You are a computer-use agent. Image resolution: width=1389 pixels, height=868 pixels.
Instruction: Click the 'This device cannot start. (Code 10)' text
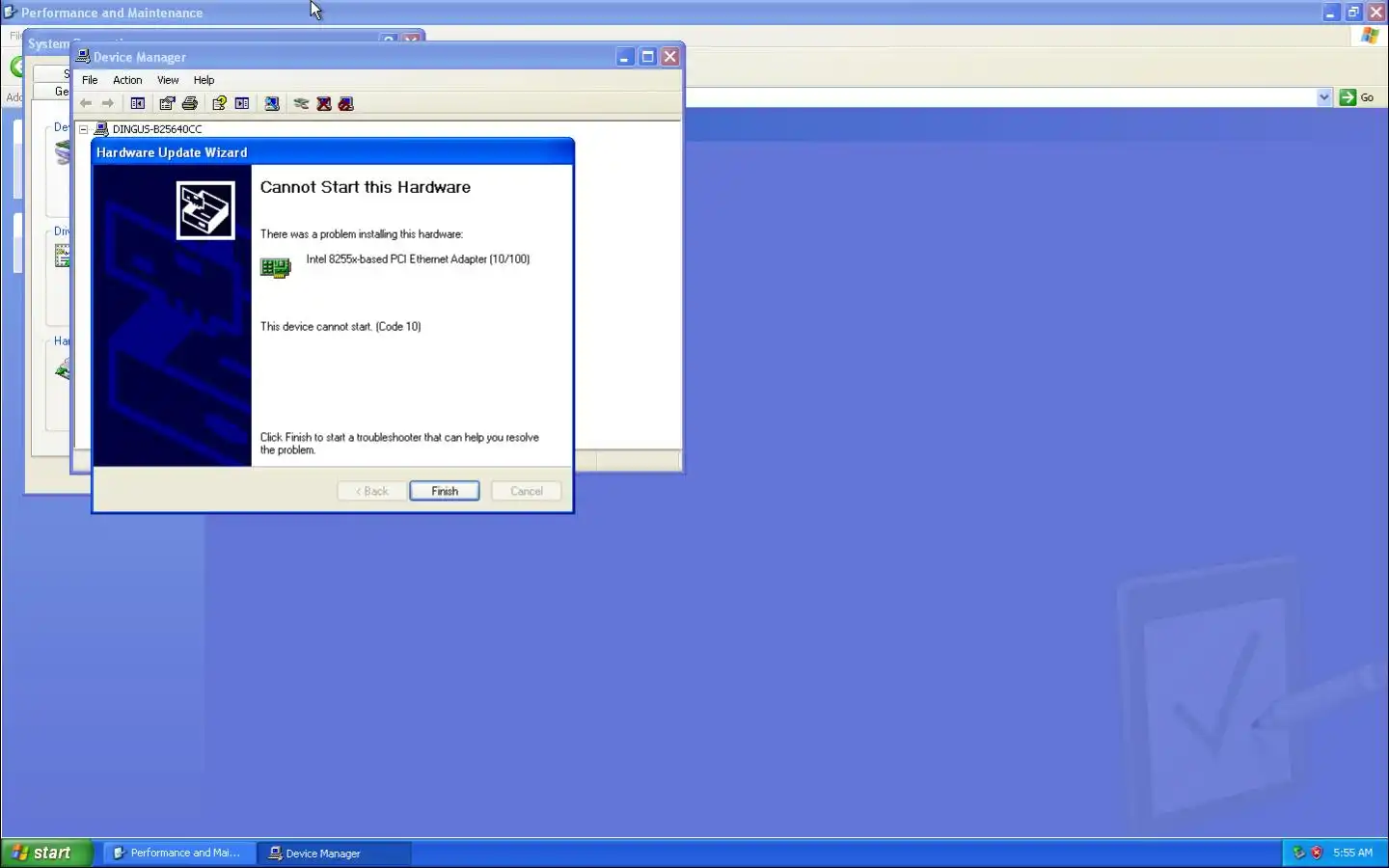tap(340, 327)
